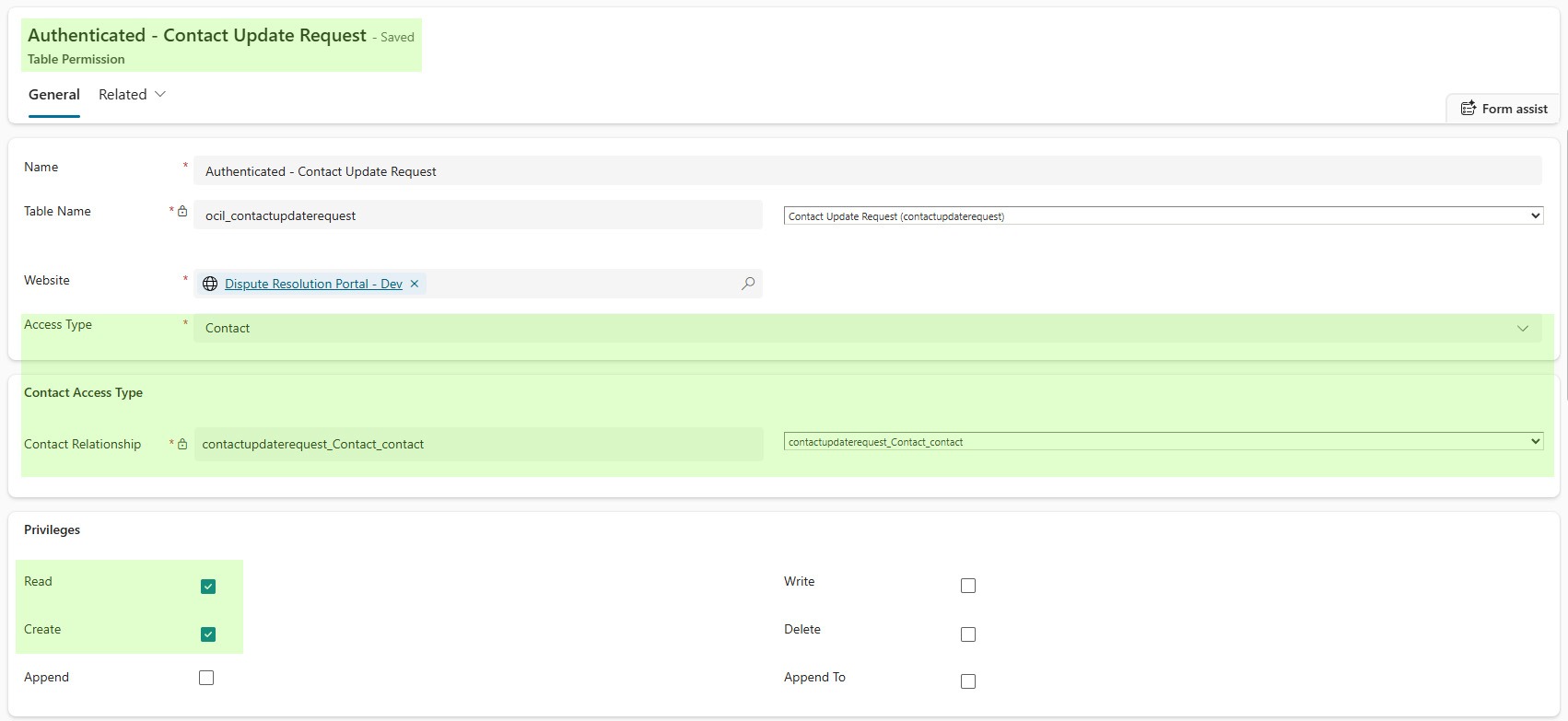Switch to the General tab
The width and height of the screenshot is (1568, 721).
click(54, 95)
